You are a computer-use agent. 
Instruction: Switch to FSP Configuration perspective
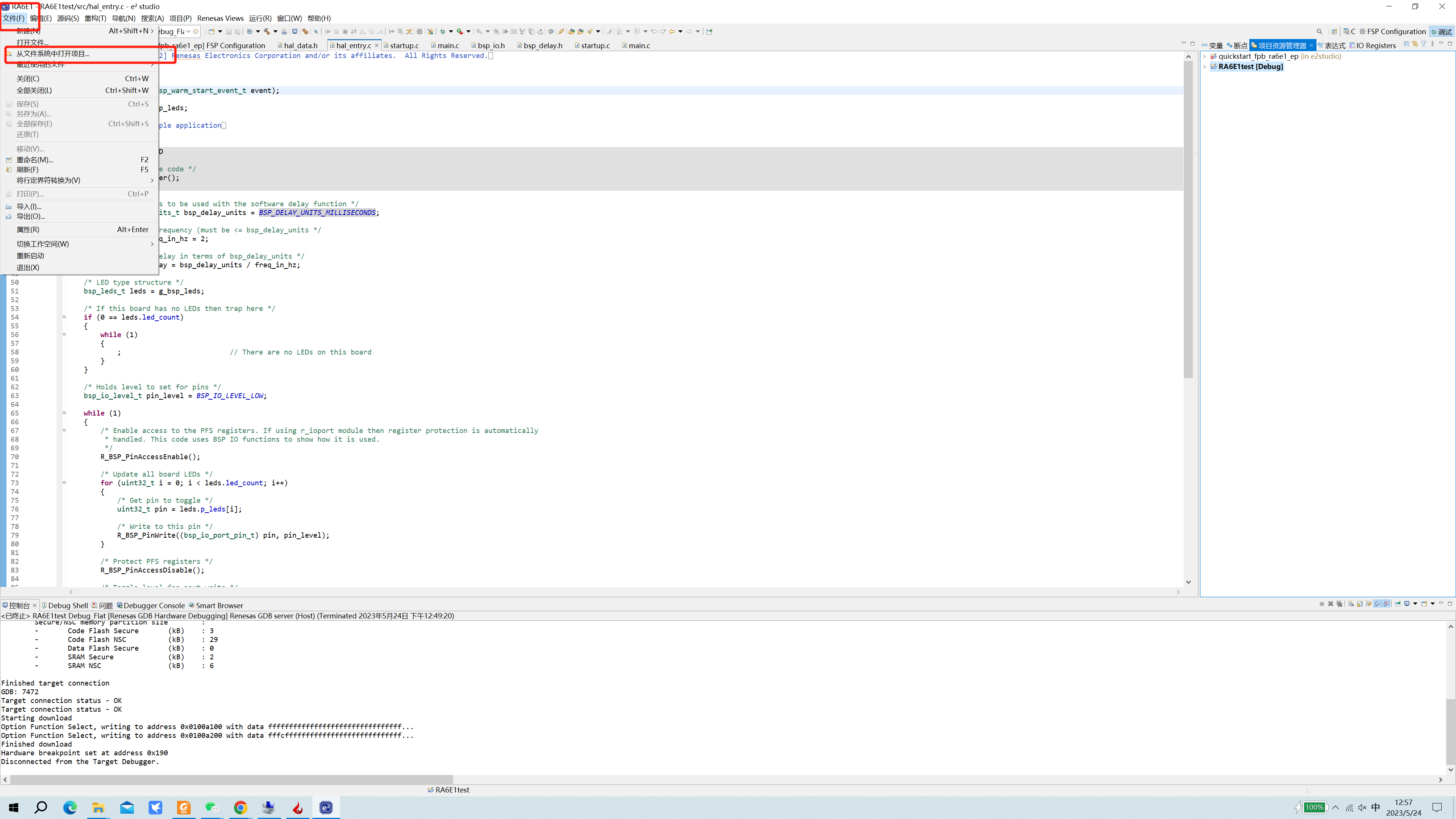coord(1393,31)
